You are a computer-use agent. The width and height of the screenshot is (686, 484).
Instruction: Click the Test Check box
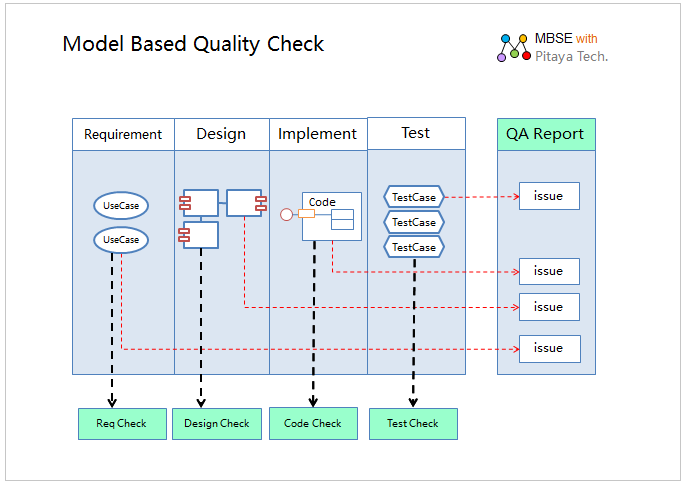[413, 424]
